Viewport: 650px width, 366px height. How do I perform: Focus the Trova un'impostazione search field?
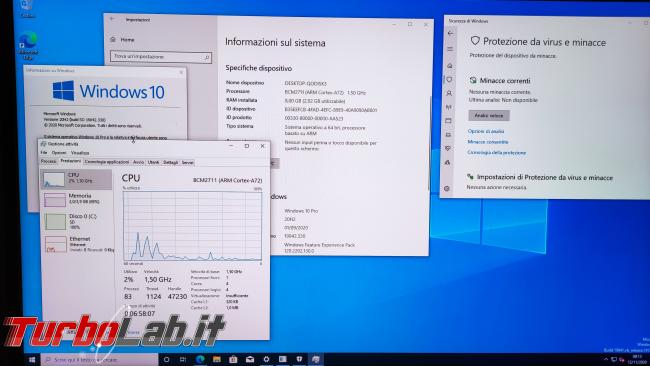(x=161, y=57)
